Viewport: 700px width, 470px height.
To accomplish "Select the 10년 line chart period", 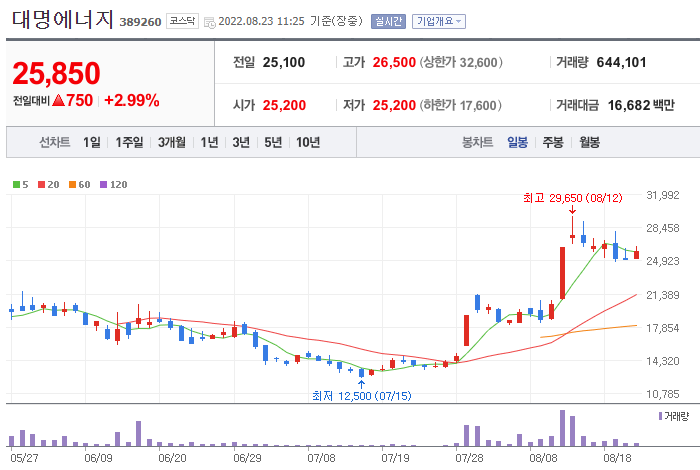I will click(308, 142).
